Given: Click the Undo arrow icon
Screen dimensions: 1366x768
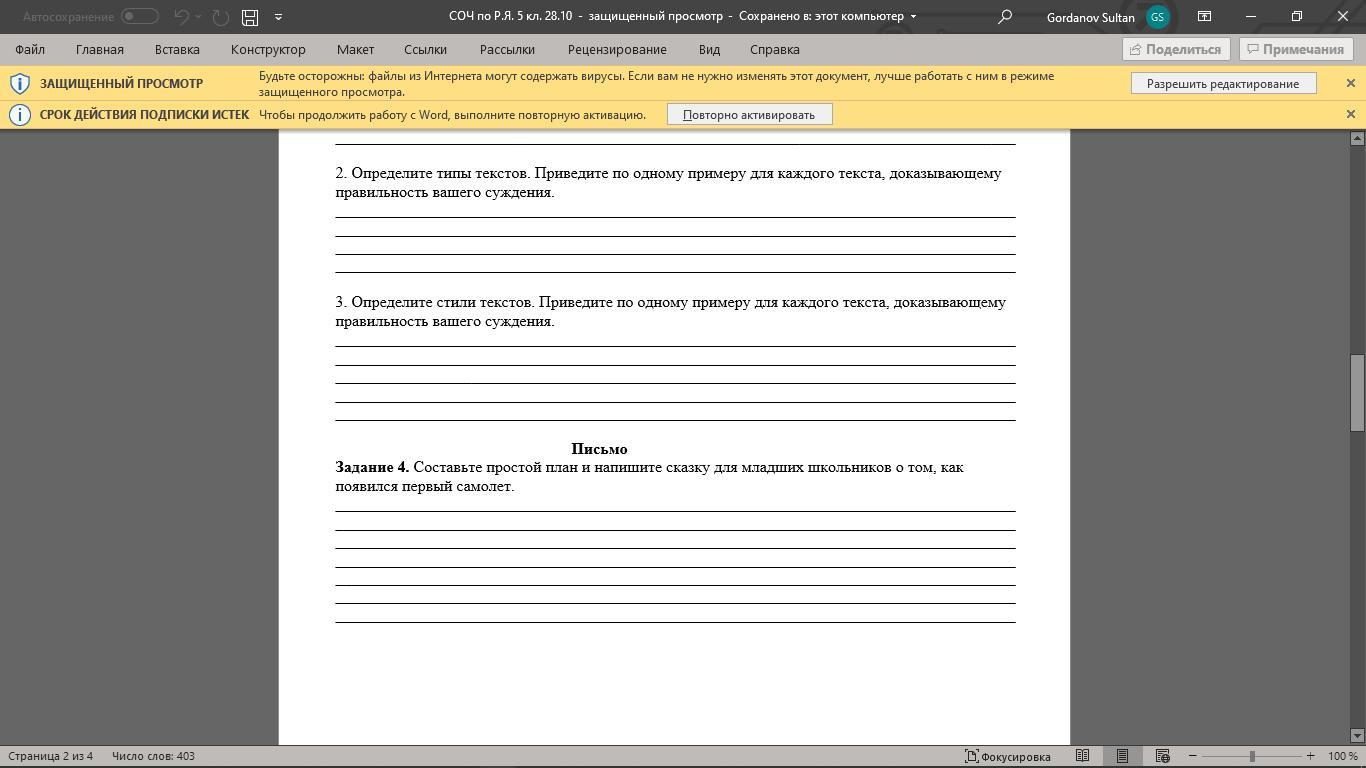Looking at the screenshot, I should [x=181, y=17].
